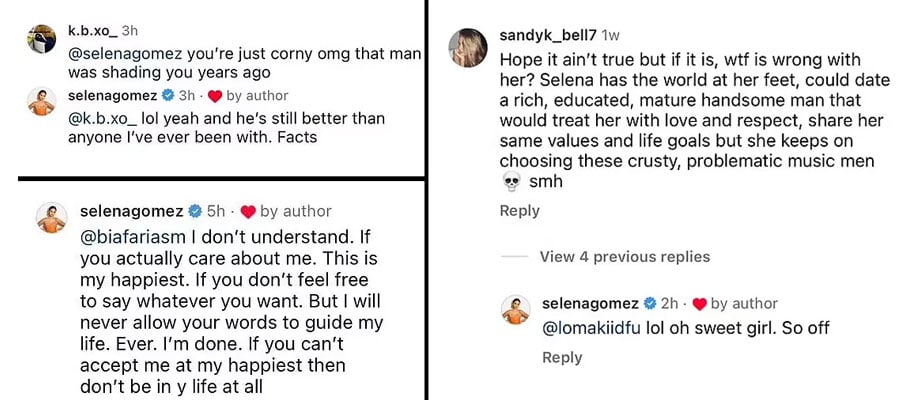Open the sandyk_bell7 username link
900x400 pixels.
547,35
